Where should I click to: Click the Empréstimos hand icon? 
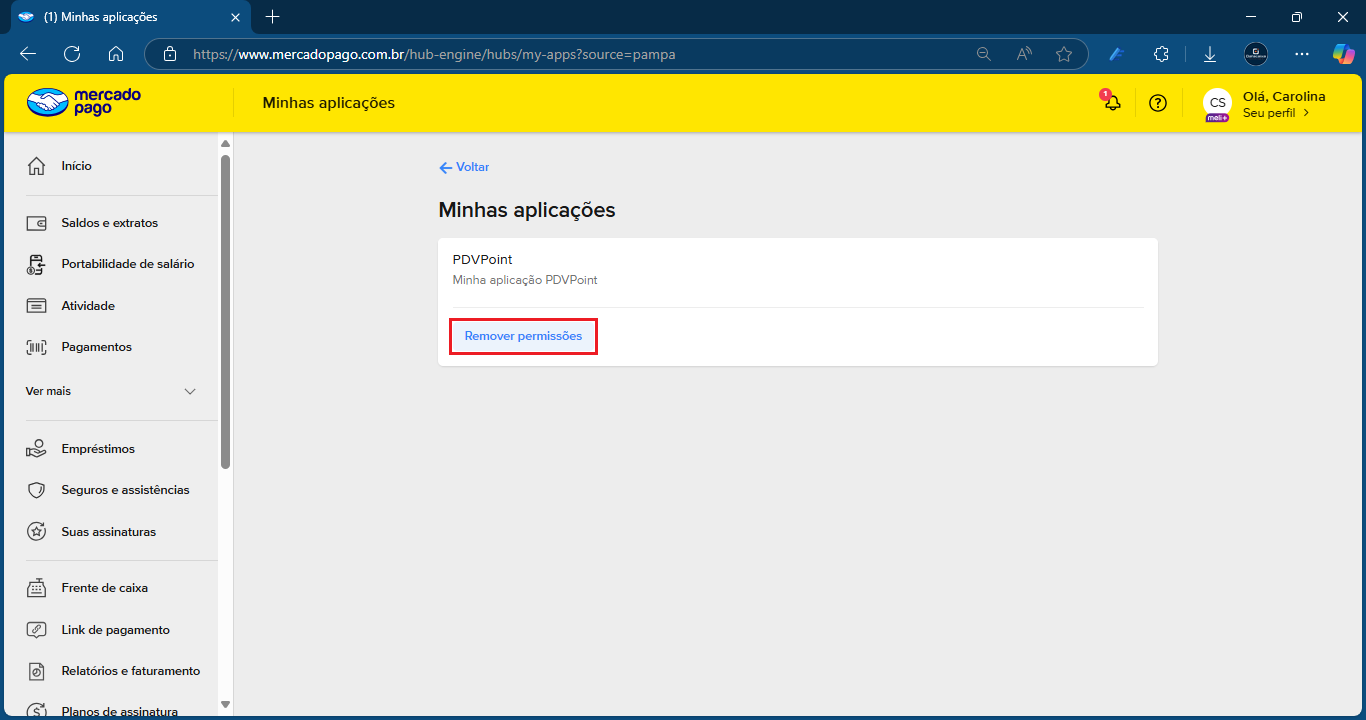[x=37, y=449]
